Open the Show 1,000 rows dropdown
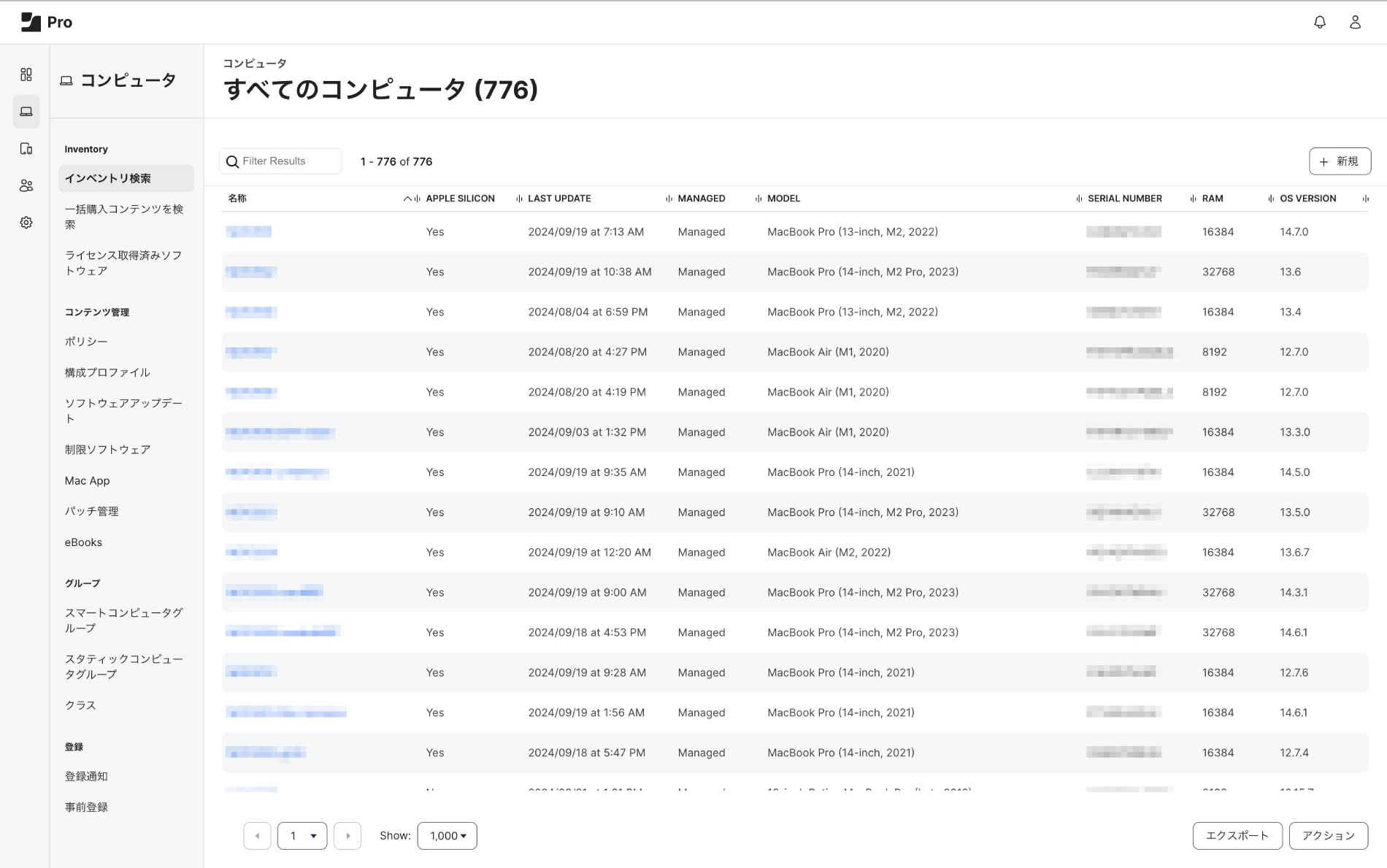 [447, 836]
